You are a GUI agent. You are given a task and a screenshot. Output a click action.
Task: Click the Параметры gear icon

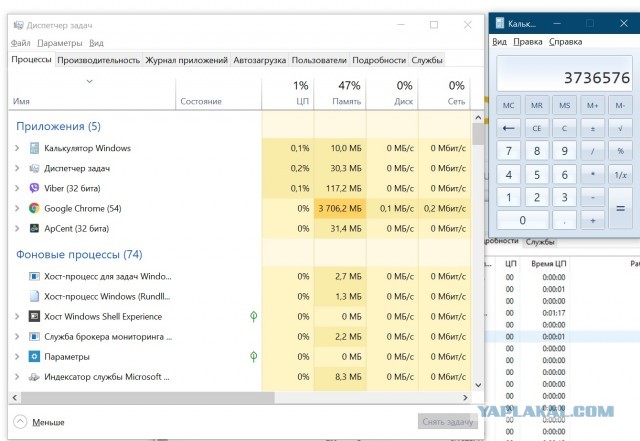tap(34, 356)
